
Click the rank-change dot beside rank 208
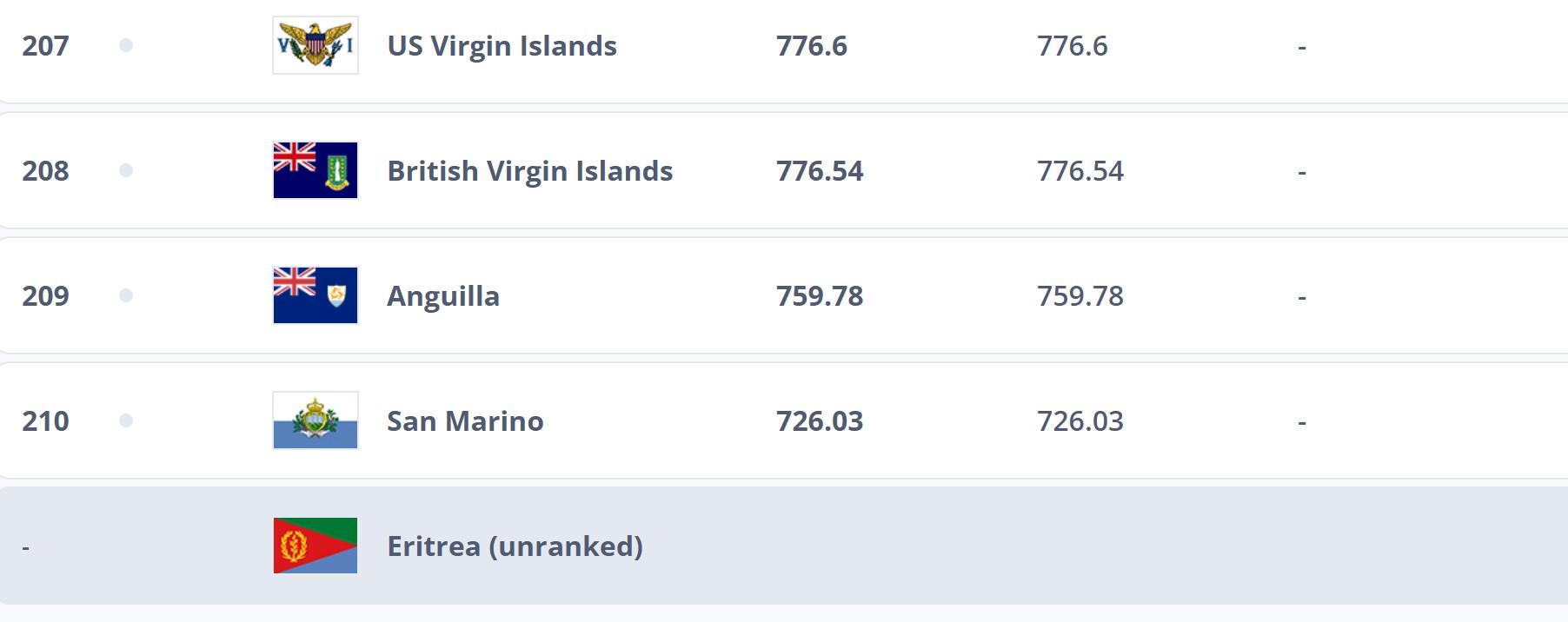126,170
